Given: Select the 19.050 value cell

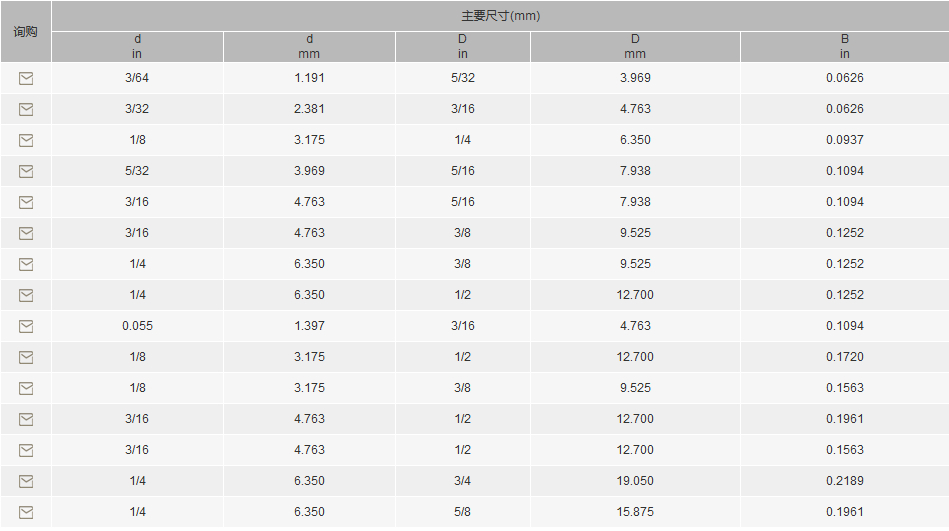Looking at the screenshot, I should (x=635, y=481).
